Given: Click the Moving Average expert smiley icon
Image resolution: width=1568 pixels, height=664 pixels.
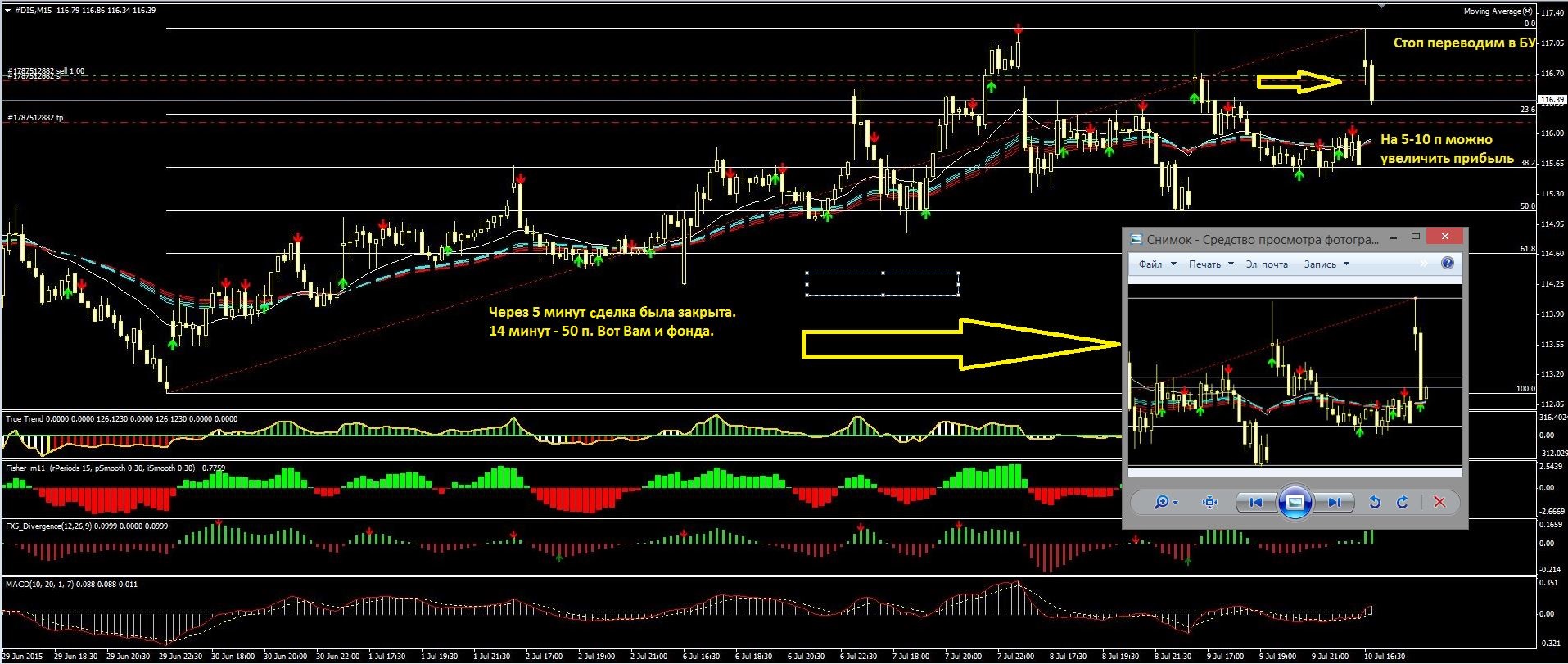Looking at the screenshot, I should [1526, 11].
